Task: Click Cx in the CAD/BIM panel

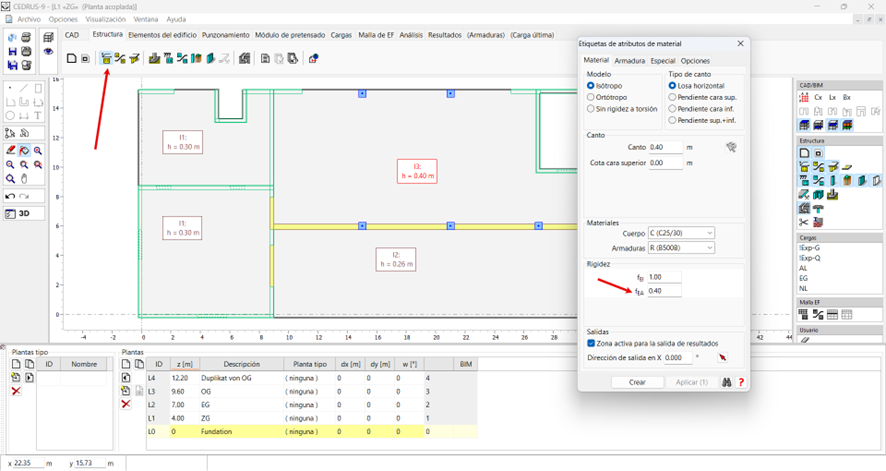Action: pyautogui.click(x=818, y=97)
